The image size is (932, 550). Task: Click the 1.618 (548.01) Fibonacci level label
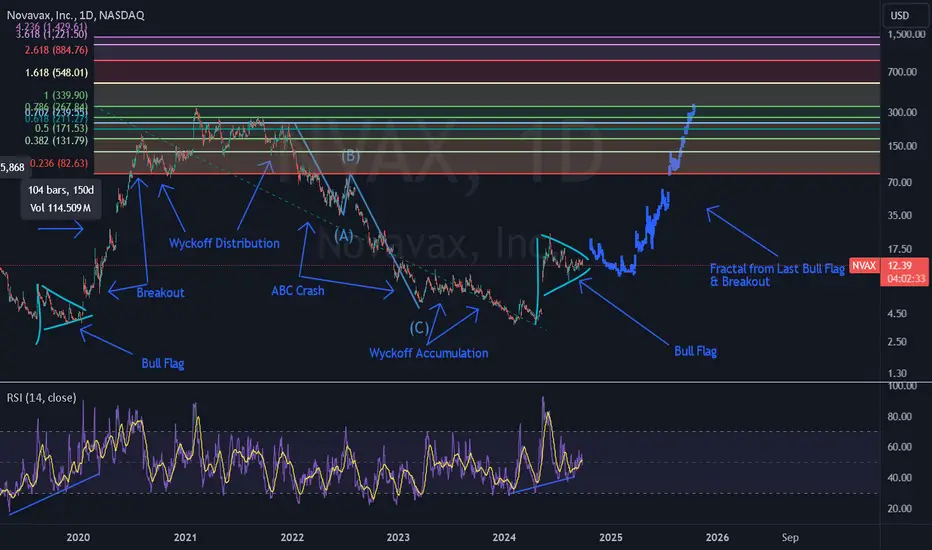tap(56, 73)
